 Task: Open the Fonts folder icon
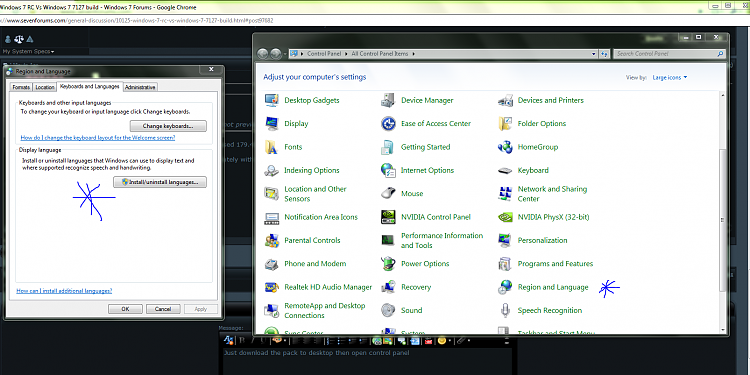272,147
